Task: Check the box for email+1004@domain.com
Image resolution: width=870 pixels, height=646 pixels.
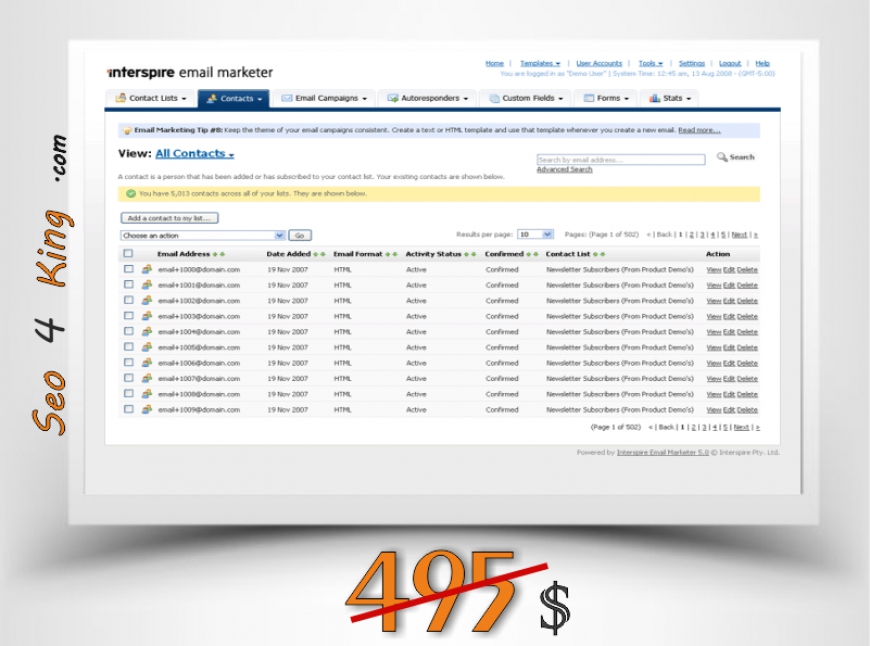Action: [129, 331]
